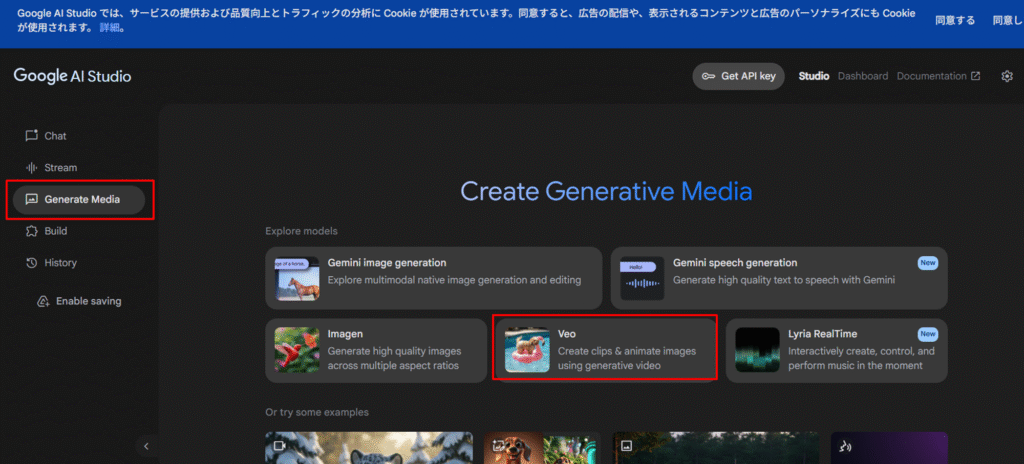Viewport: 1024px width, 464px height.
Task: Click the Enable saving cloud icon
Action: coord(43,301)
